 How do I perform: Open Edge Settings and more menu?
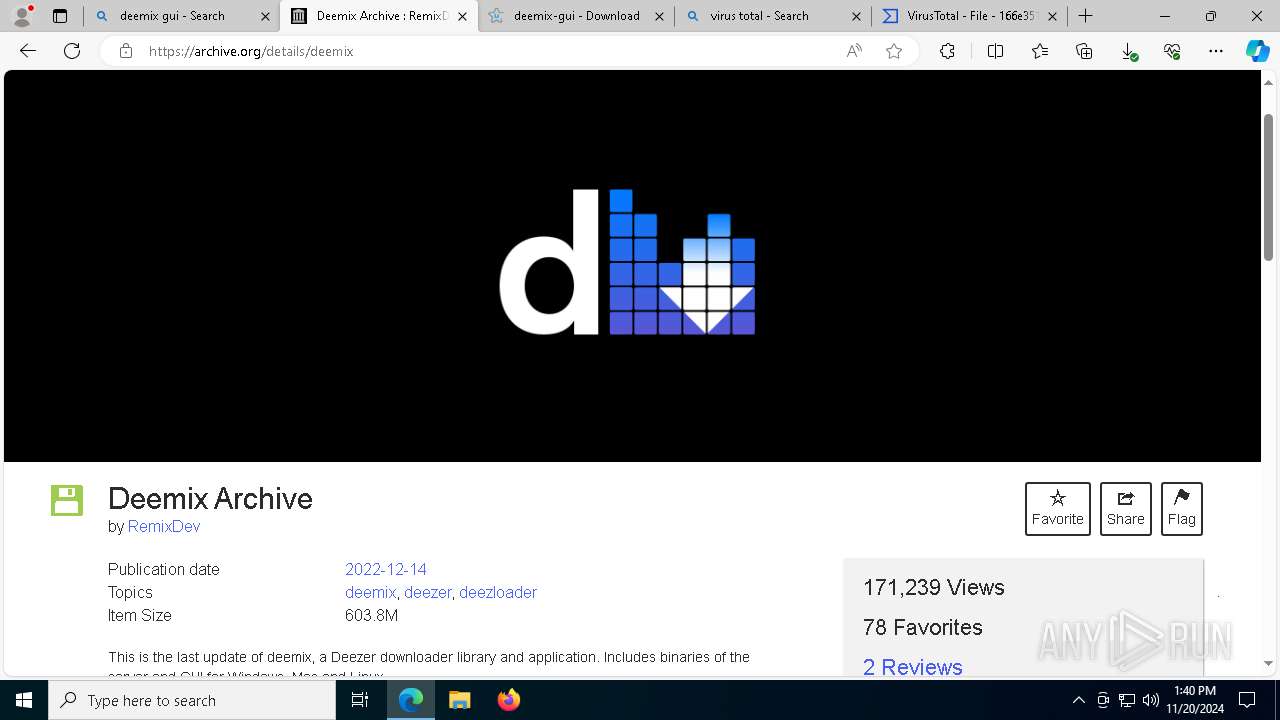pyautogui.click(x=1216, y=51)
